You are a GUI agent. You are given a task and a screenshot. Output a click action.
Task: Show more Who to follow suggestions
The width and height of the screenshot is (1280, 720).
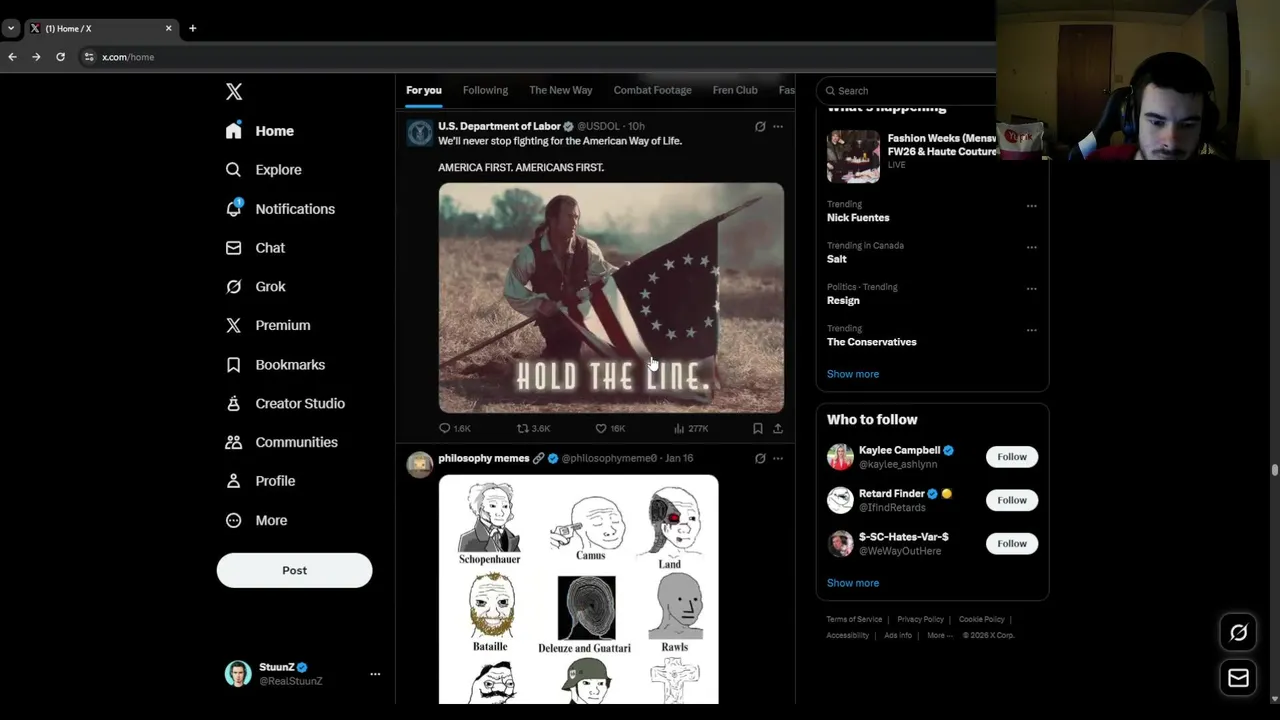(x=853, y=583)
